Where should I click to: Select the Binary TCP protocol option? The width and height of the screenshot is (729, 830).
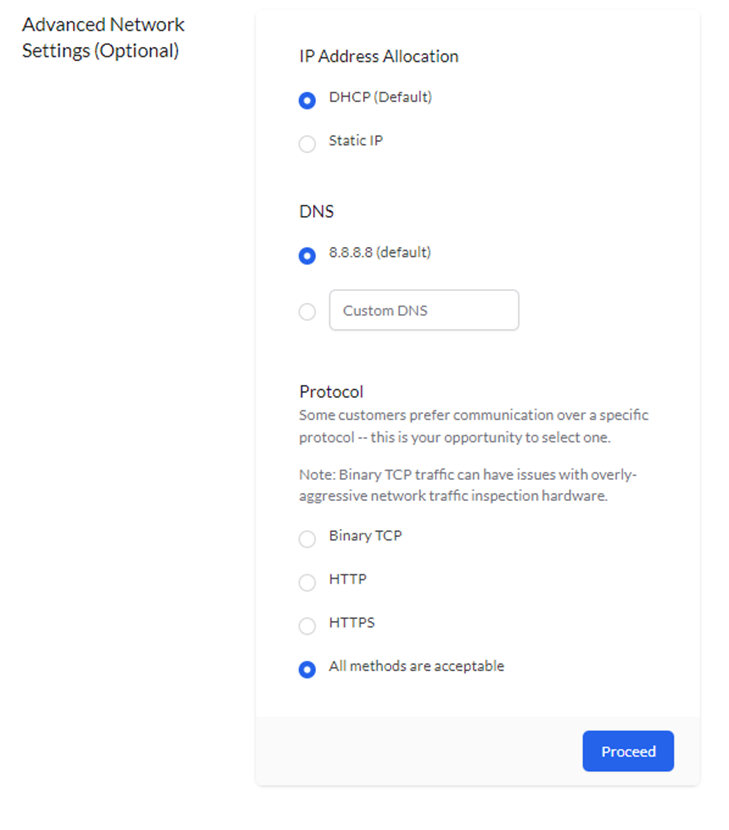(307, 539)
